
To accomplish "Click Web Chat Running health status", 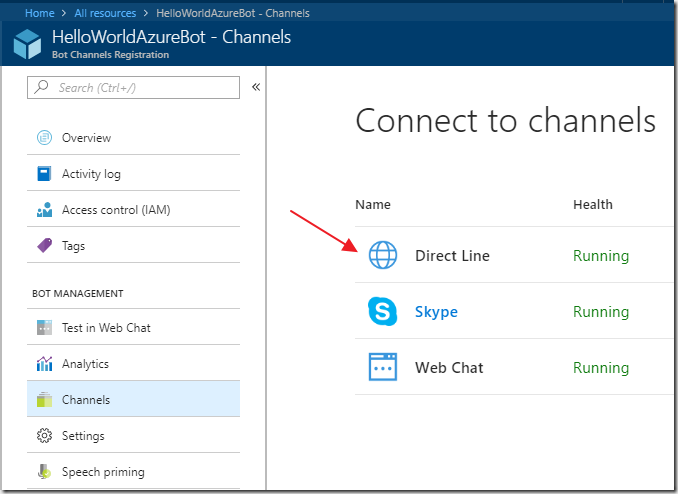I will click(601, 368).
